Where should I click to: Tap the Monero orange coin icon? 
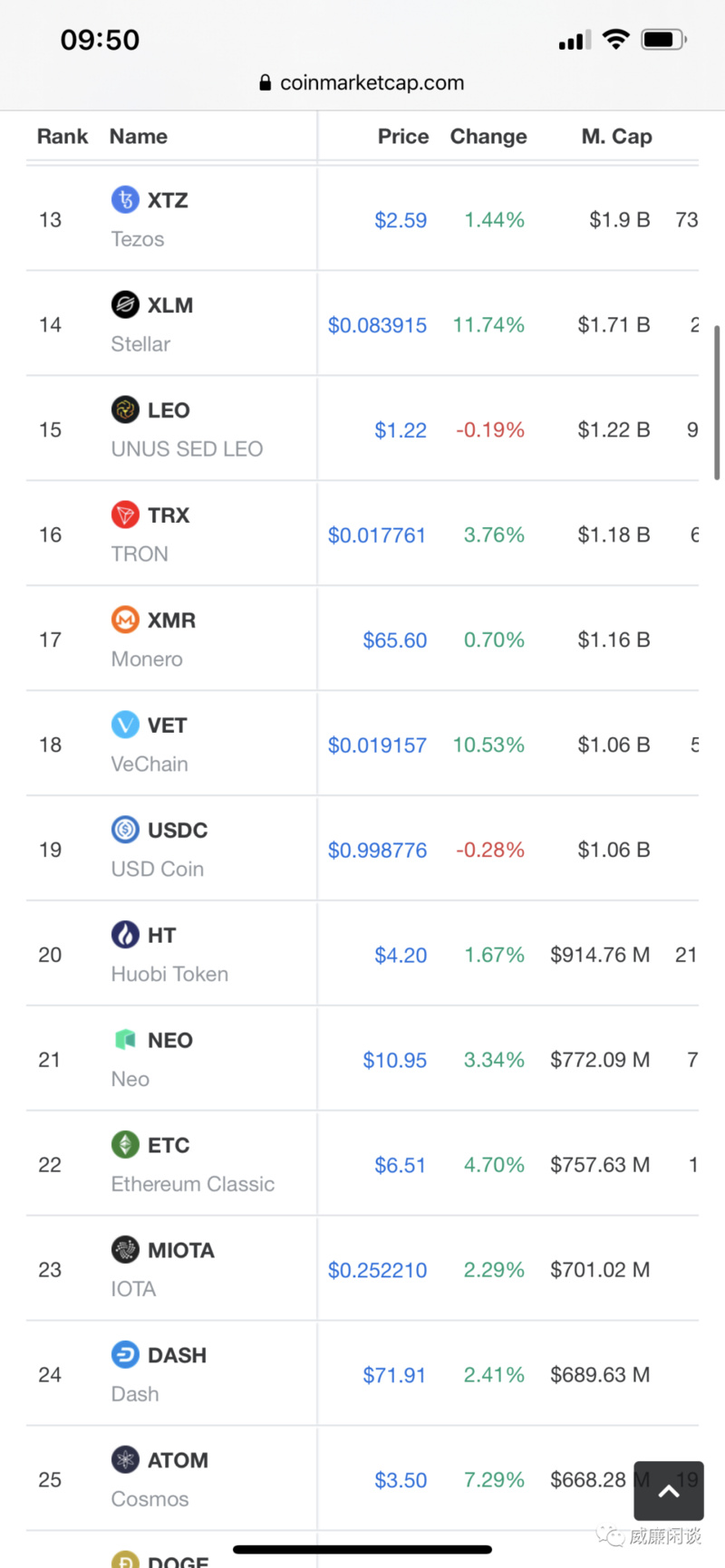pyautogui.click(x=125, y=620)
